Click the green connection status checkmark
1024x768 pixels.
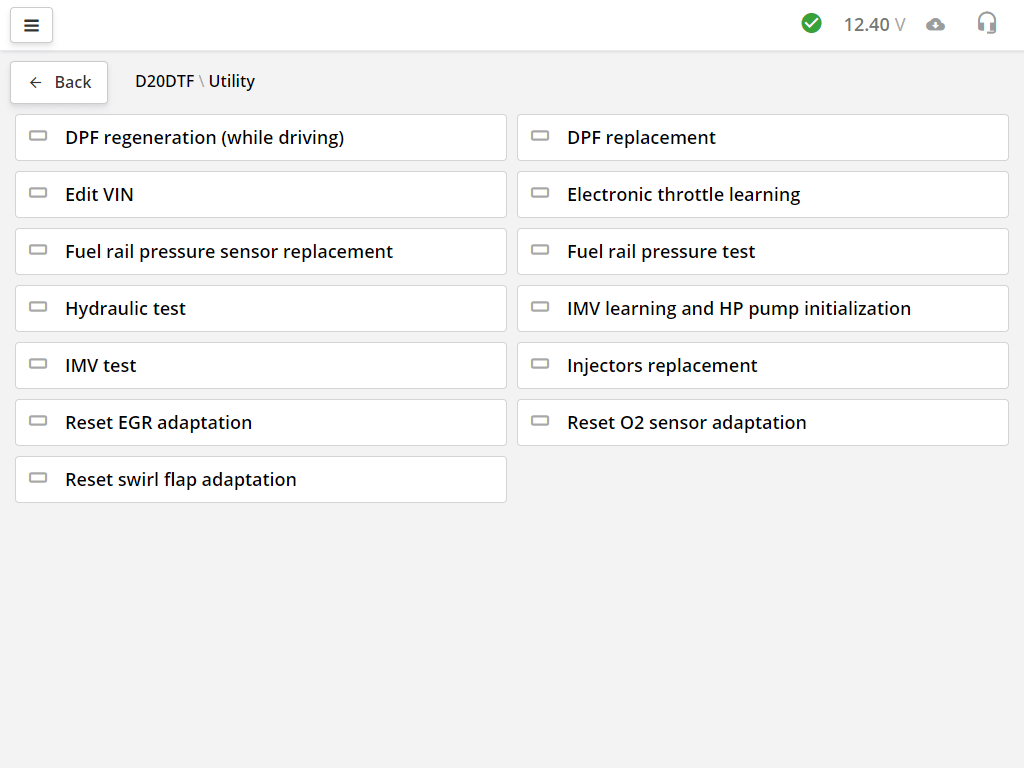(x=811, y=23)
